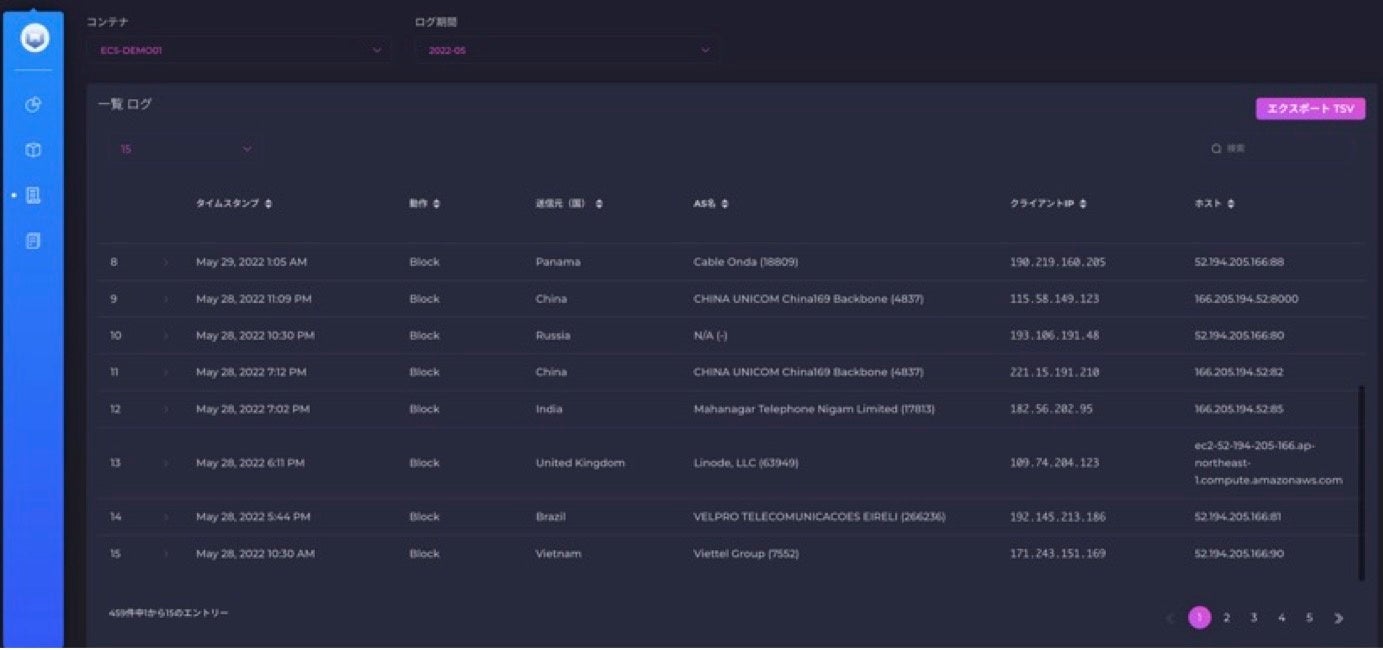Select Linode, LLC (63949) cell
Image resolution: width=1383 pixels, height=650 pixels.
point(745,463)
